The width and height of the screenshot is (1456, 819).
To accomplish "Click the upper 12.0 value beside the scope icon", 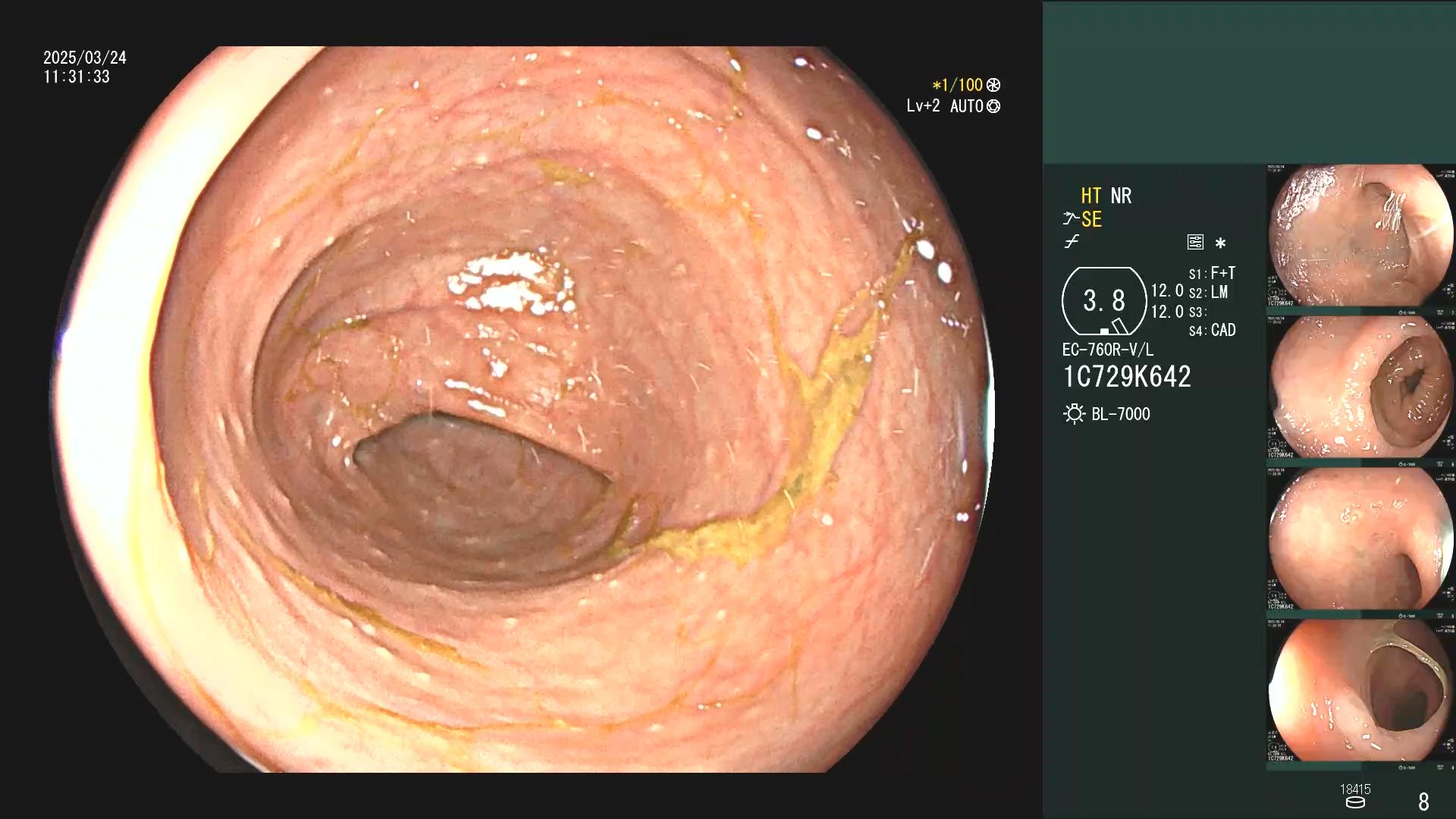I will tap(1167, 290).
